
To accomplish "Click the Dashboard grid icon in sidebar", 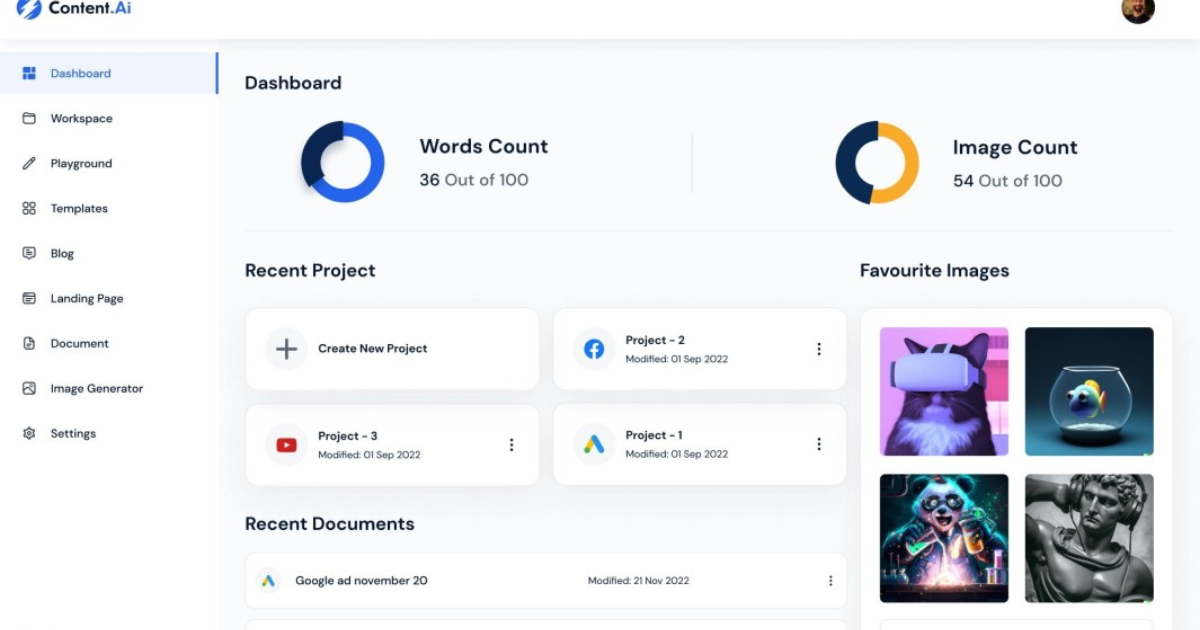I will pyautogui.click(x=29, y=73).
